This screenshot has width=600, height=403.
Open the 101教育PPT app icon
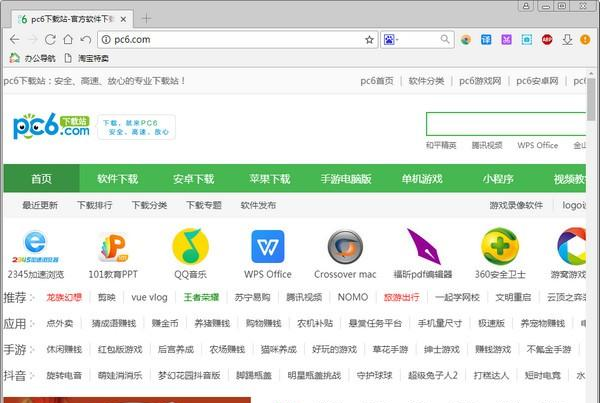click(x=113, y=247)
